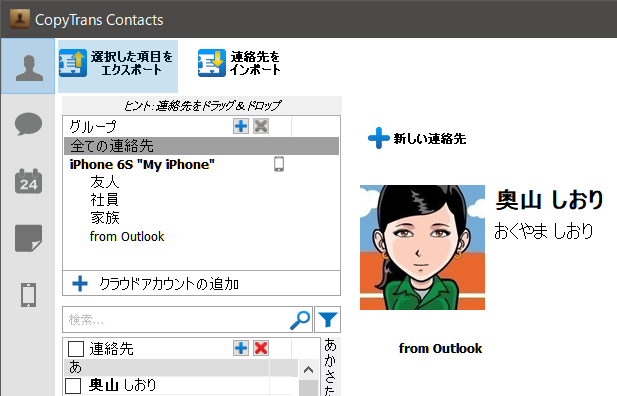
Task: Import contacts with 連絡先をインポート
Action: point(239,63)
